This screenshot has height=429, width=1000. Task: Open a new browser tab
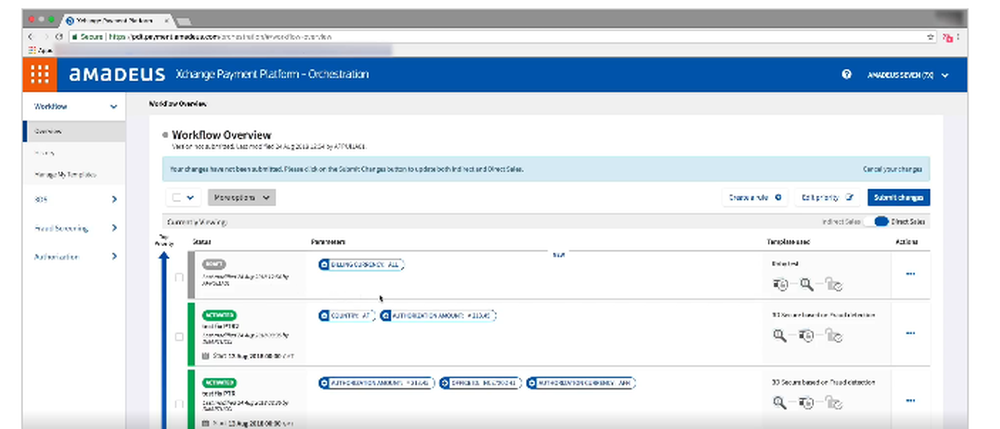pos(183,22)
